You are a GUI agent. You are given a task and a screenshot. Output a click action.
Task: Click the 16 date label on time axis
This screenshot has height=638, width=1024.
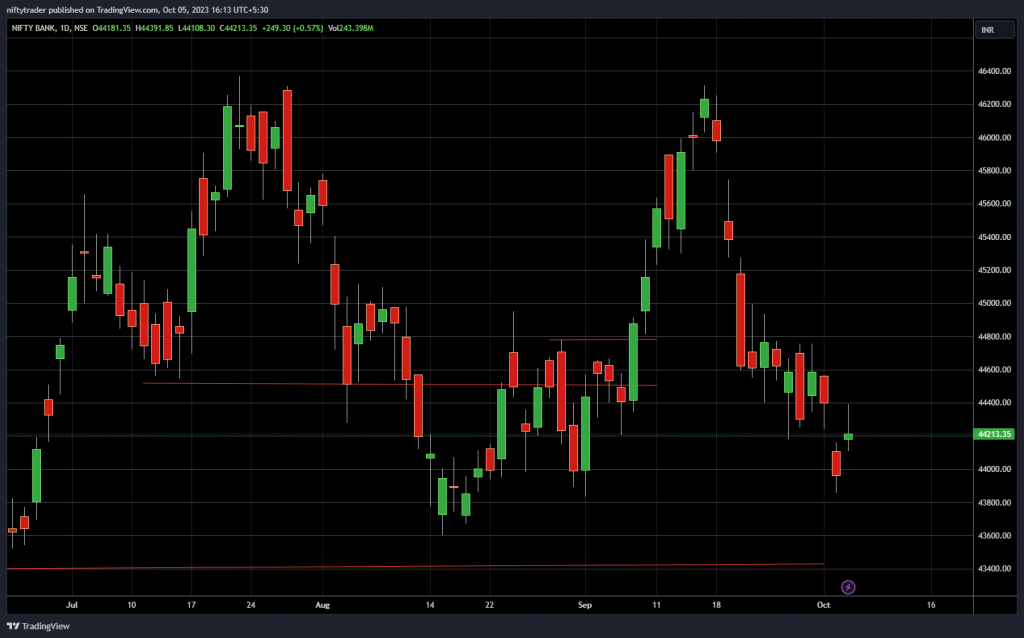(931, 605)
